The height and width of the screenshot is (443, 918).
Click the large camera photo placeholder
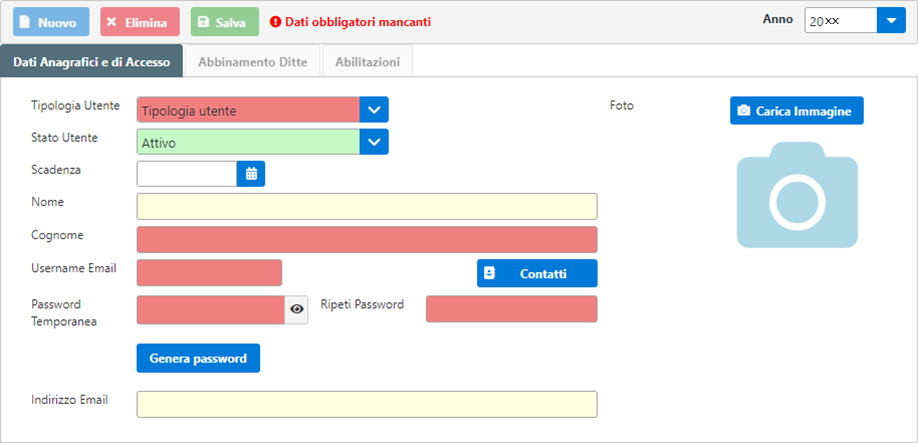pyautogui.click(x=797, y=195)
